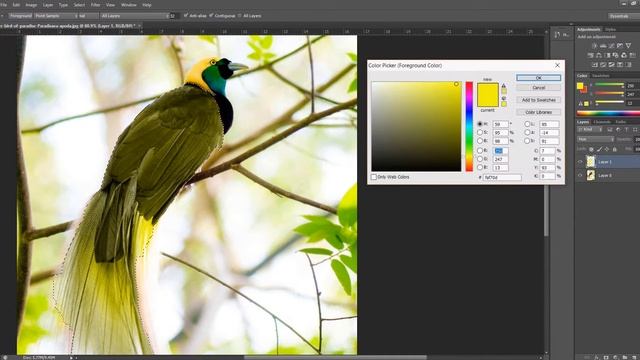Hide Layer 1 with its eye icon

[x=580, y=162]
